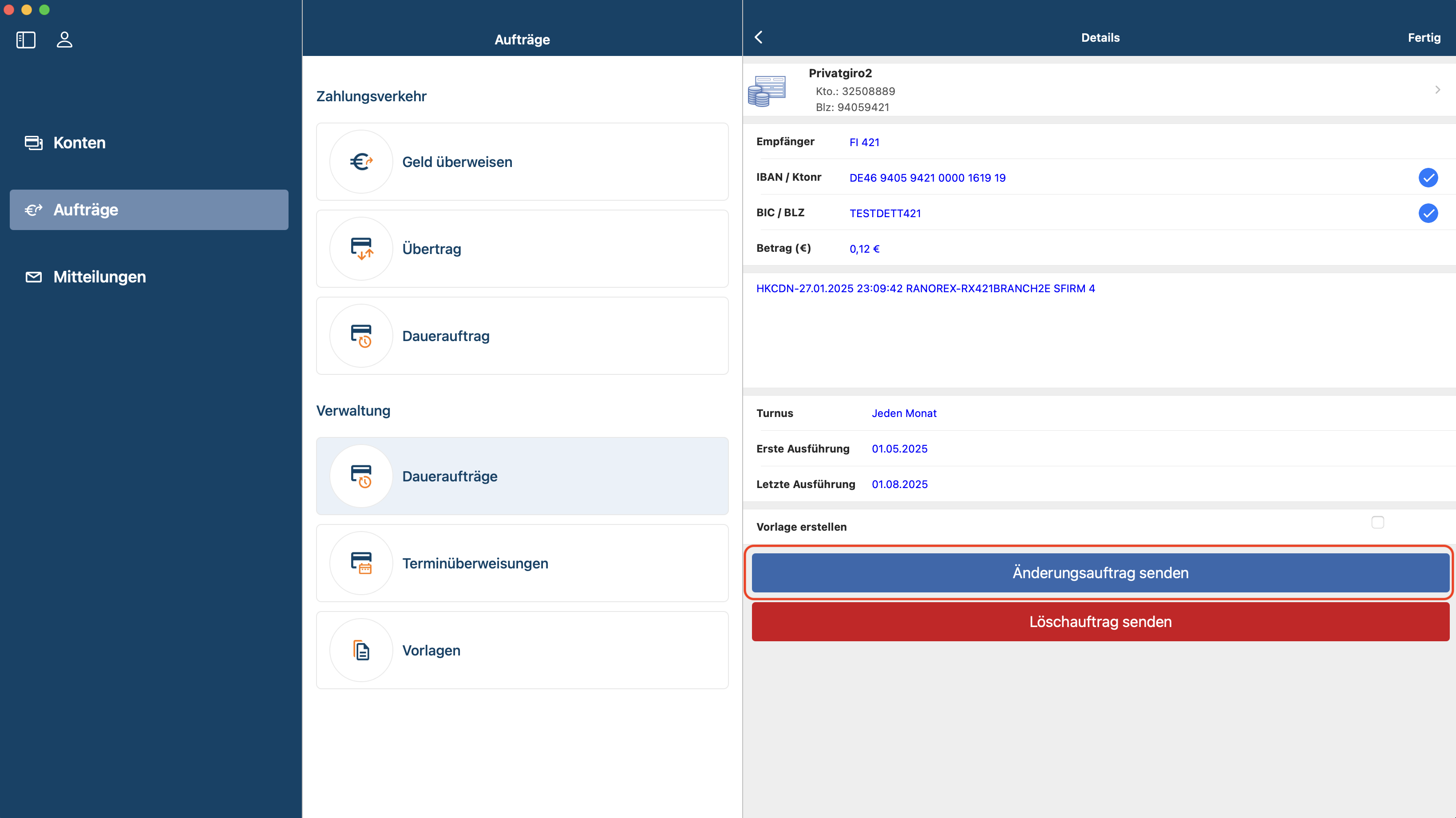1456x818 pixels.
Task: Click the Konten accounts icon
Action: pos(33,143)
